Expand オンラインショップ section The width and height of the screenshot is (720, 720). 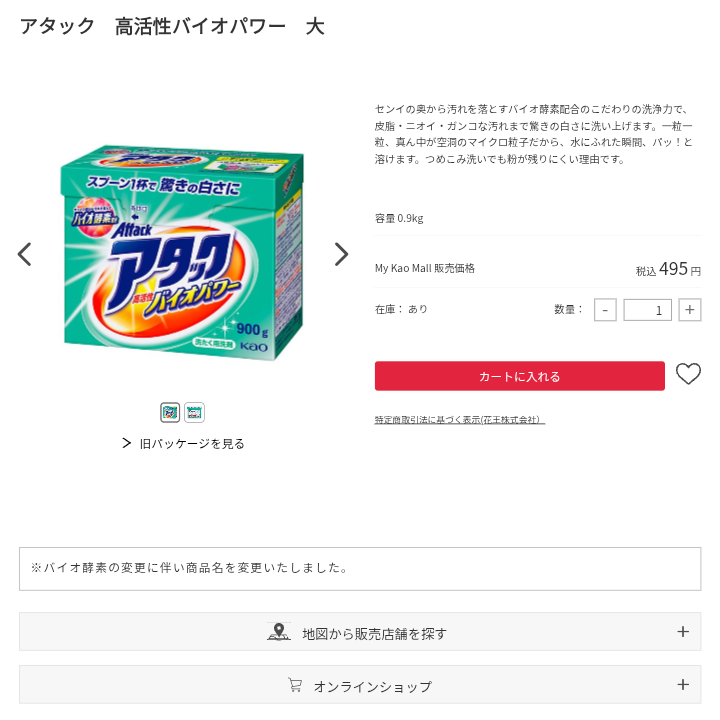point(360,685)
